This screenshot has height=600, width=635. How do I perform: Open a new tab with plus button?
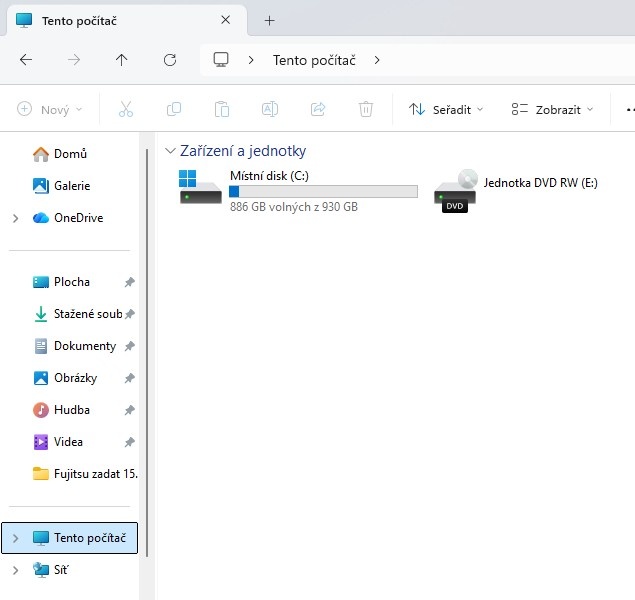(269, 20)
